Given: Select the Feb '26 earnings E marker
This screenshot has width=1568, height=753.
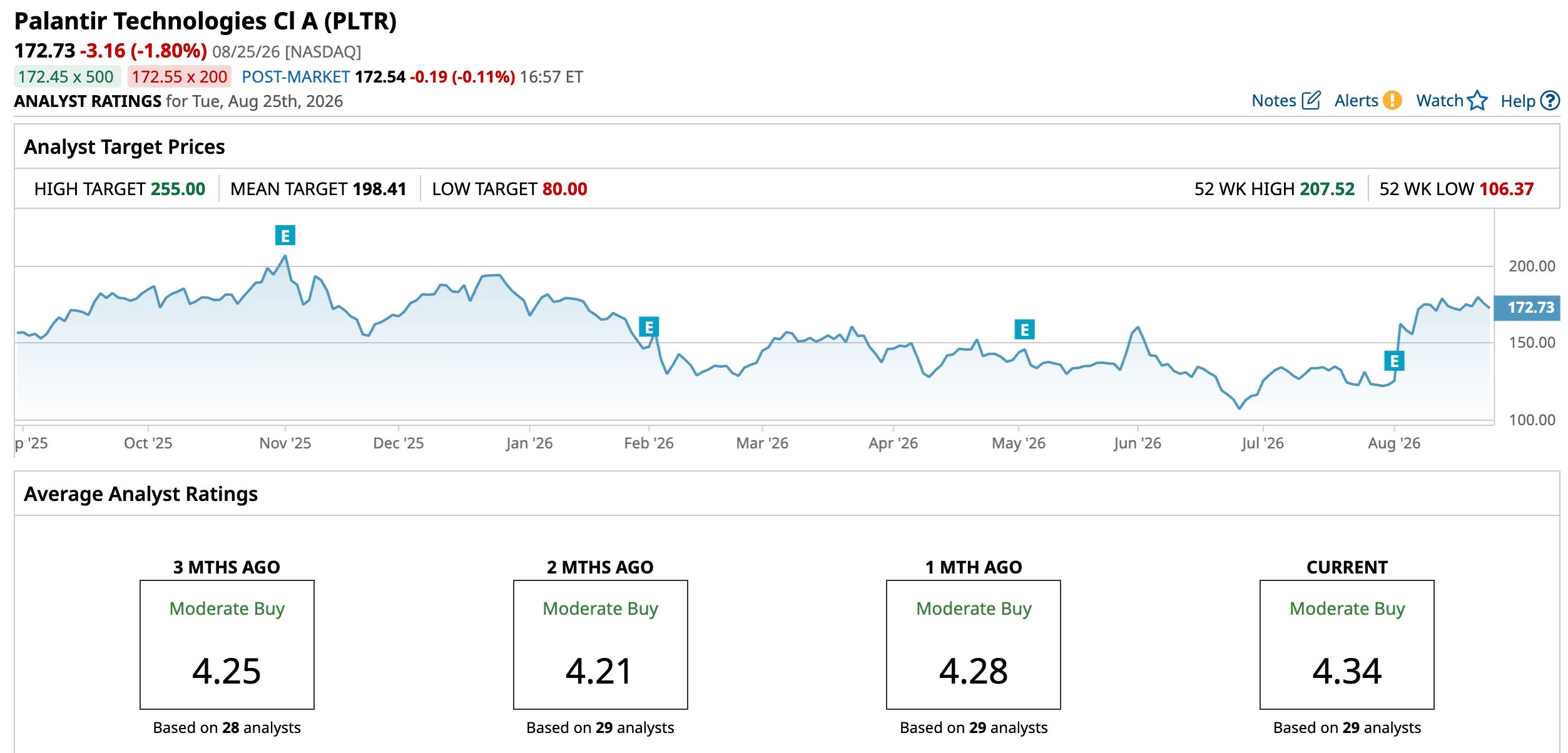Looking at the screenshot, I should [649, 326].
